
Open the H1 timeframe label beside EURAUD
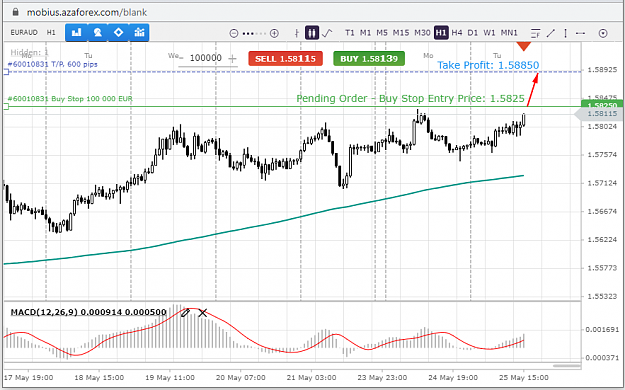[x=51, y=32]
